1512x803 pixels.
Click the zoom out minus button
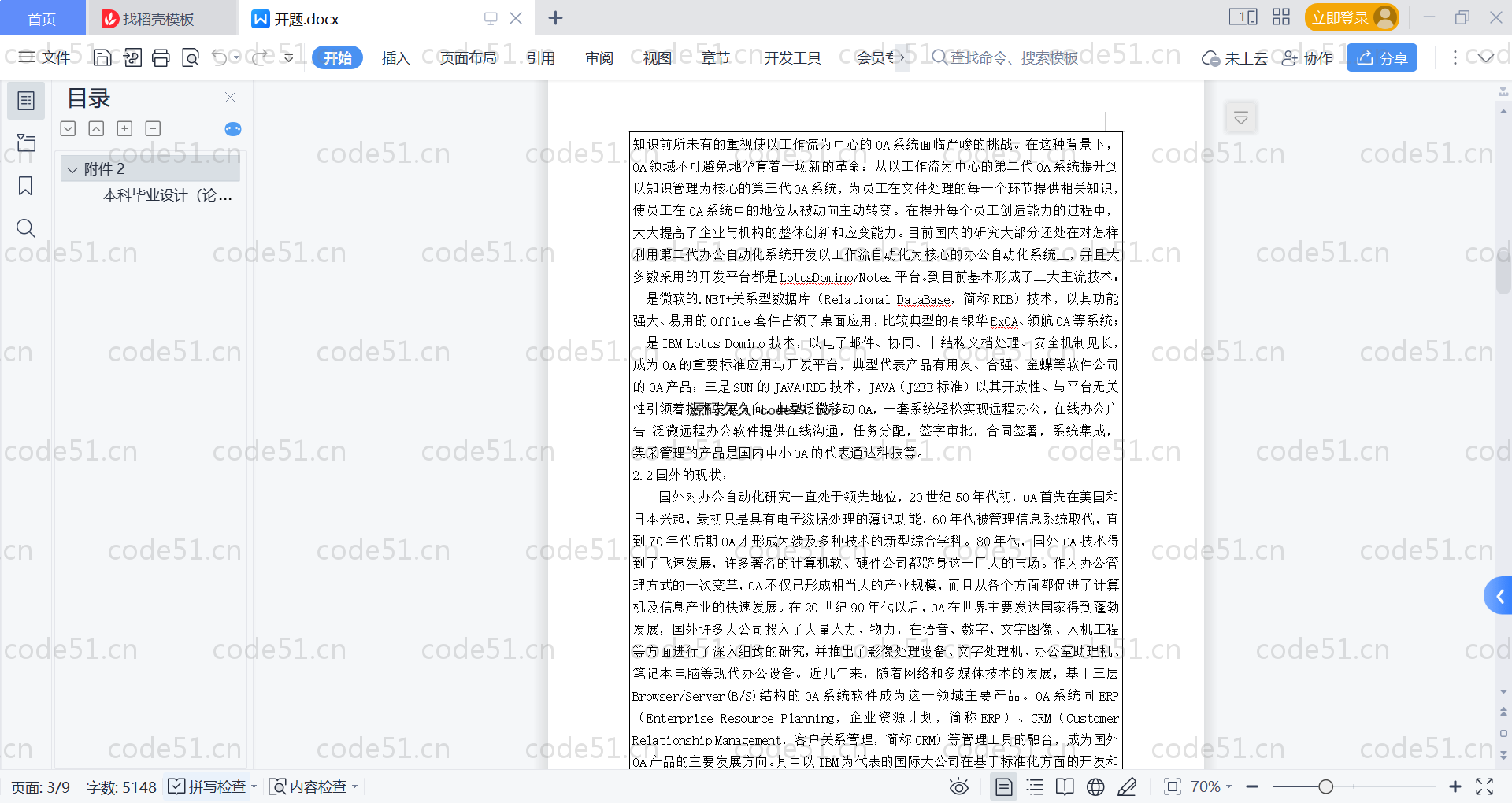[1252, 786]
